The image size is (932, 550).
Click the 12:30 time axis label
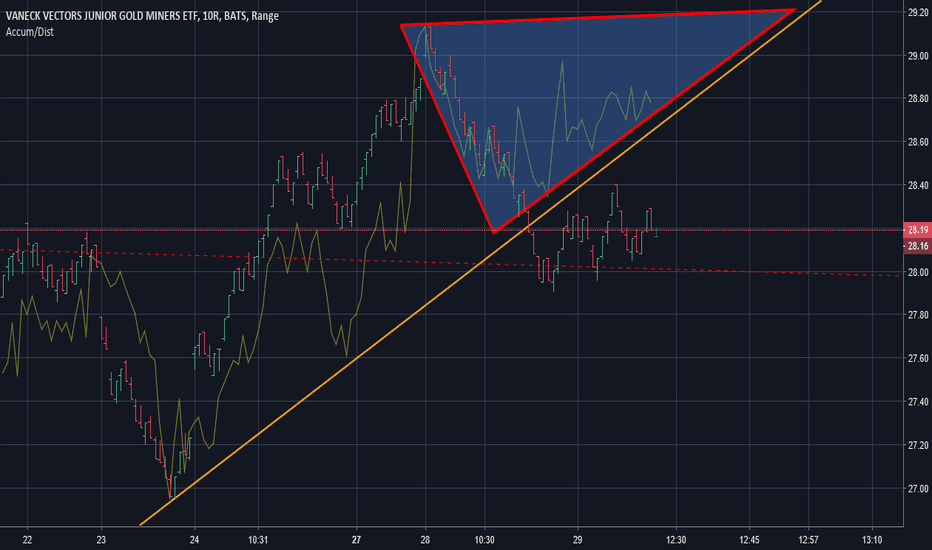(x=676, y=540)
